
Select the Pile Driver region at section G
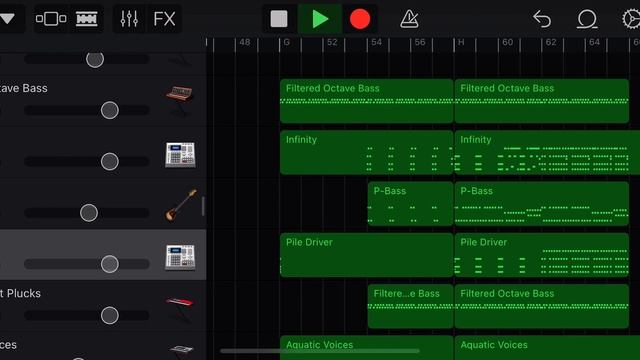pyautogui.click(x=366, y=255)
